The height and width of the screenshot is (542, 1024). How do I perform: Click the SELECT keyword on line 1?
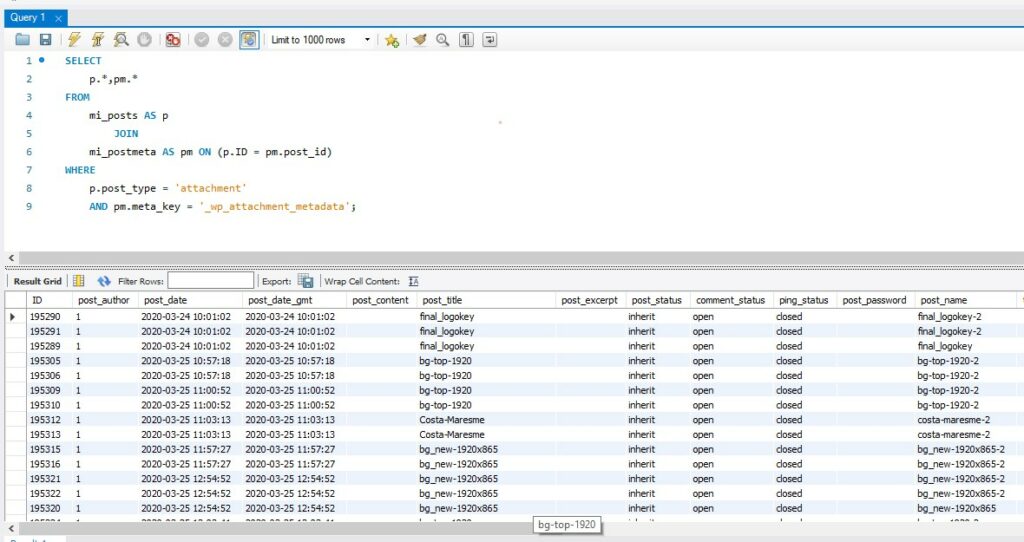(x=83, y=61)
